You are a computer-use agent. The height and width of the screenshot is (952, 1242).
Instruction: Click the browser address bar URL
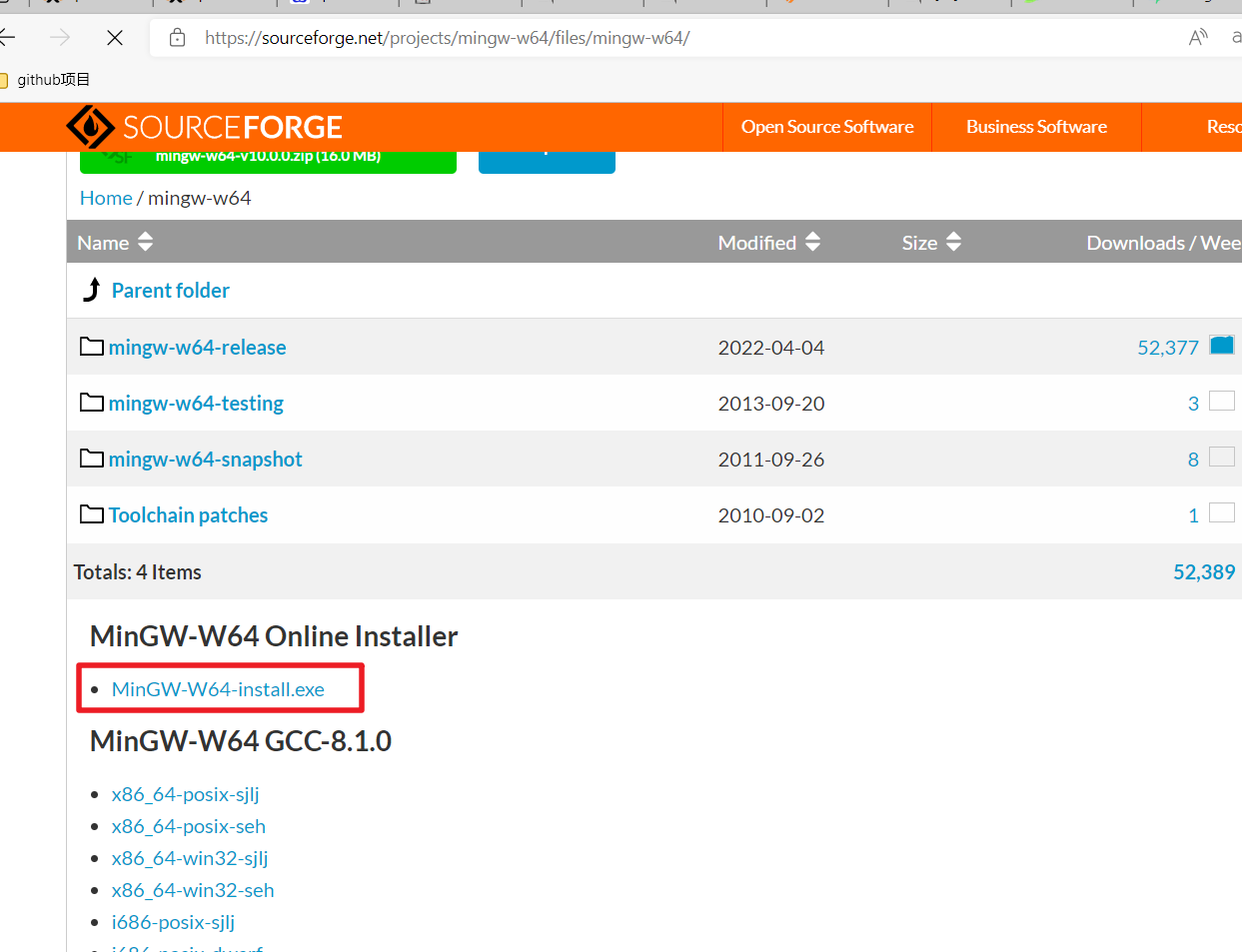click(x=448, y=38)
